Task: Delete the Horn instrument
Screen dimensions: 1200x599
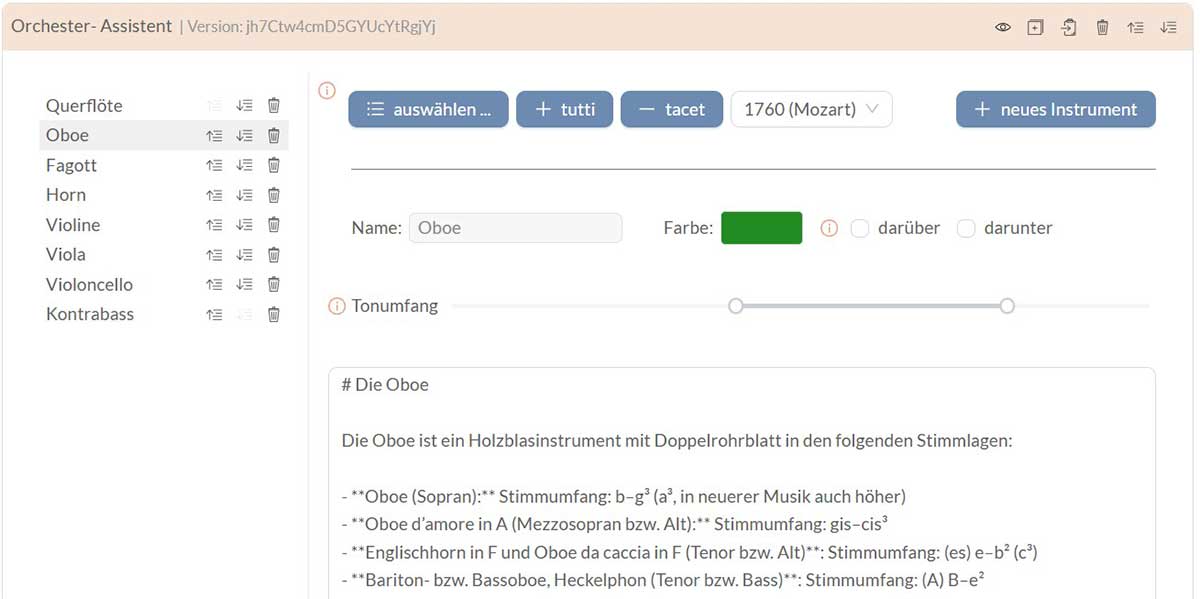Action: pyautogui.click(x=273, y=195)
